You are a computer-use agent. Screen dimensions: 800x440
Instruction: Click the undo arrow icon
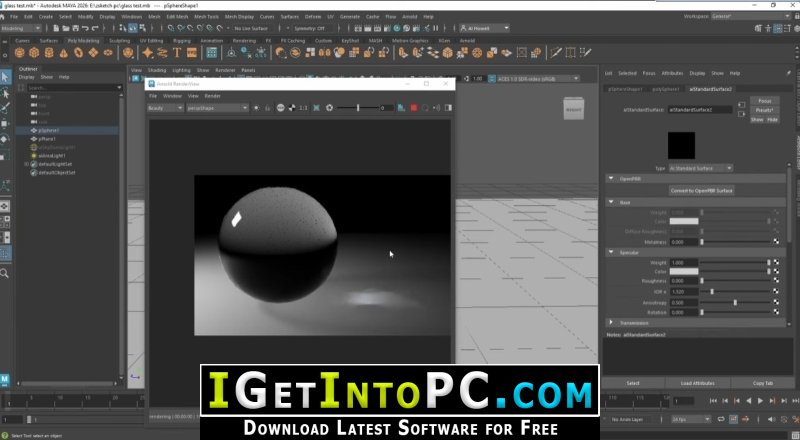(85, 28)
